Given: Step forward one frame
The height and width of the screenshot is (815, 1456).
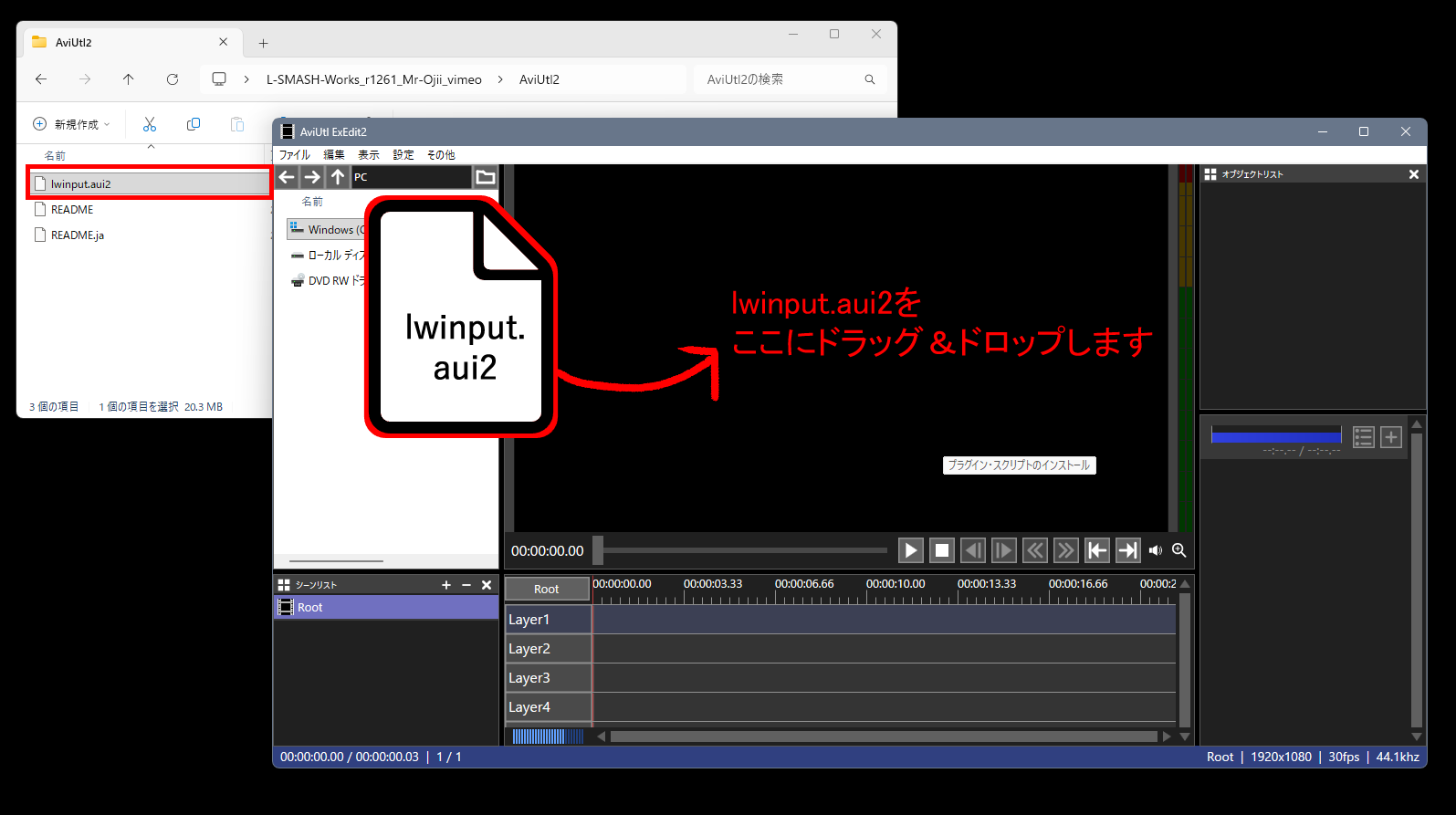Looking at the screenshot, I should 1003,550.
